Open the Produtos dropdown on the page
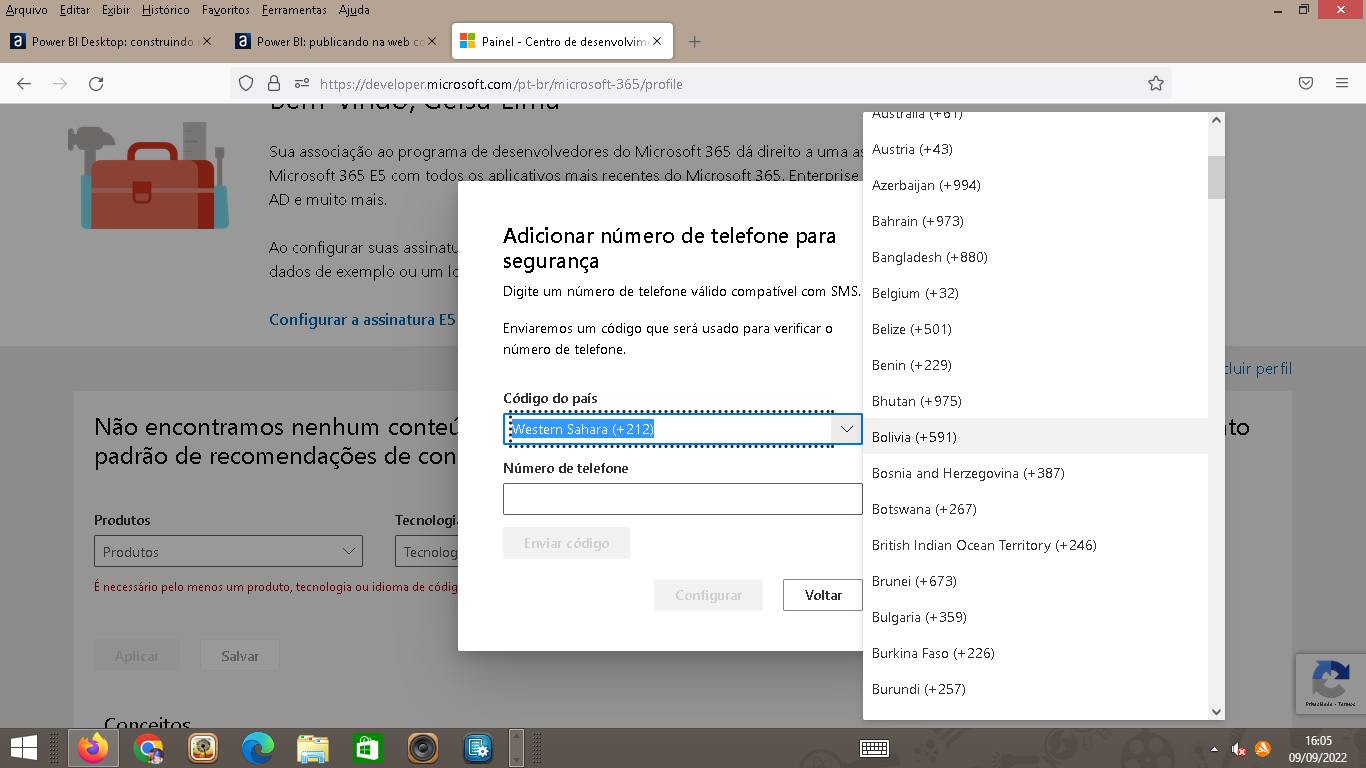The image size is (1366, 768). click(228, 551)
